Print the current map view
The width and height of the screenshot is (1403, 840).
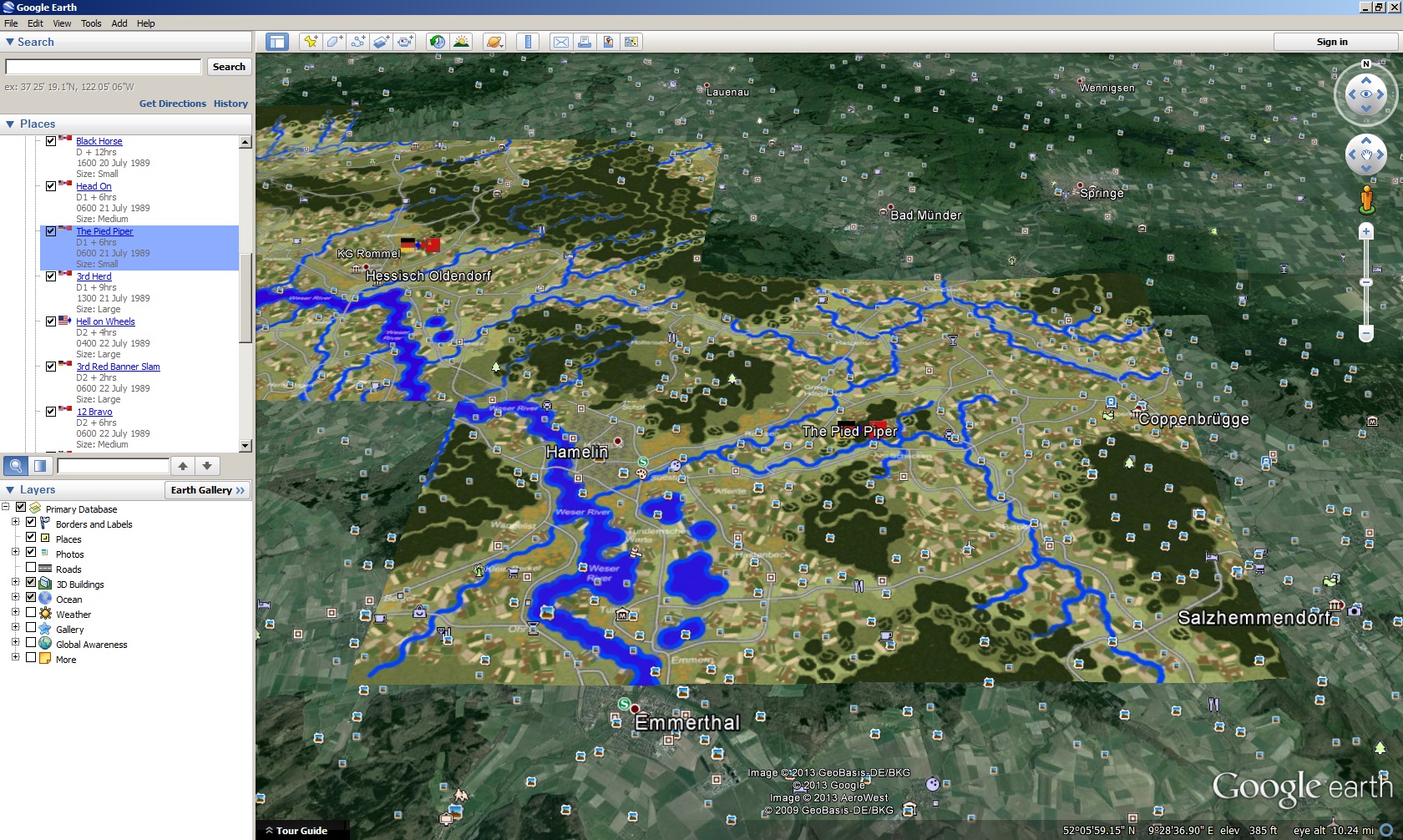[585, 42]
